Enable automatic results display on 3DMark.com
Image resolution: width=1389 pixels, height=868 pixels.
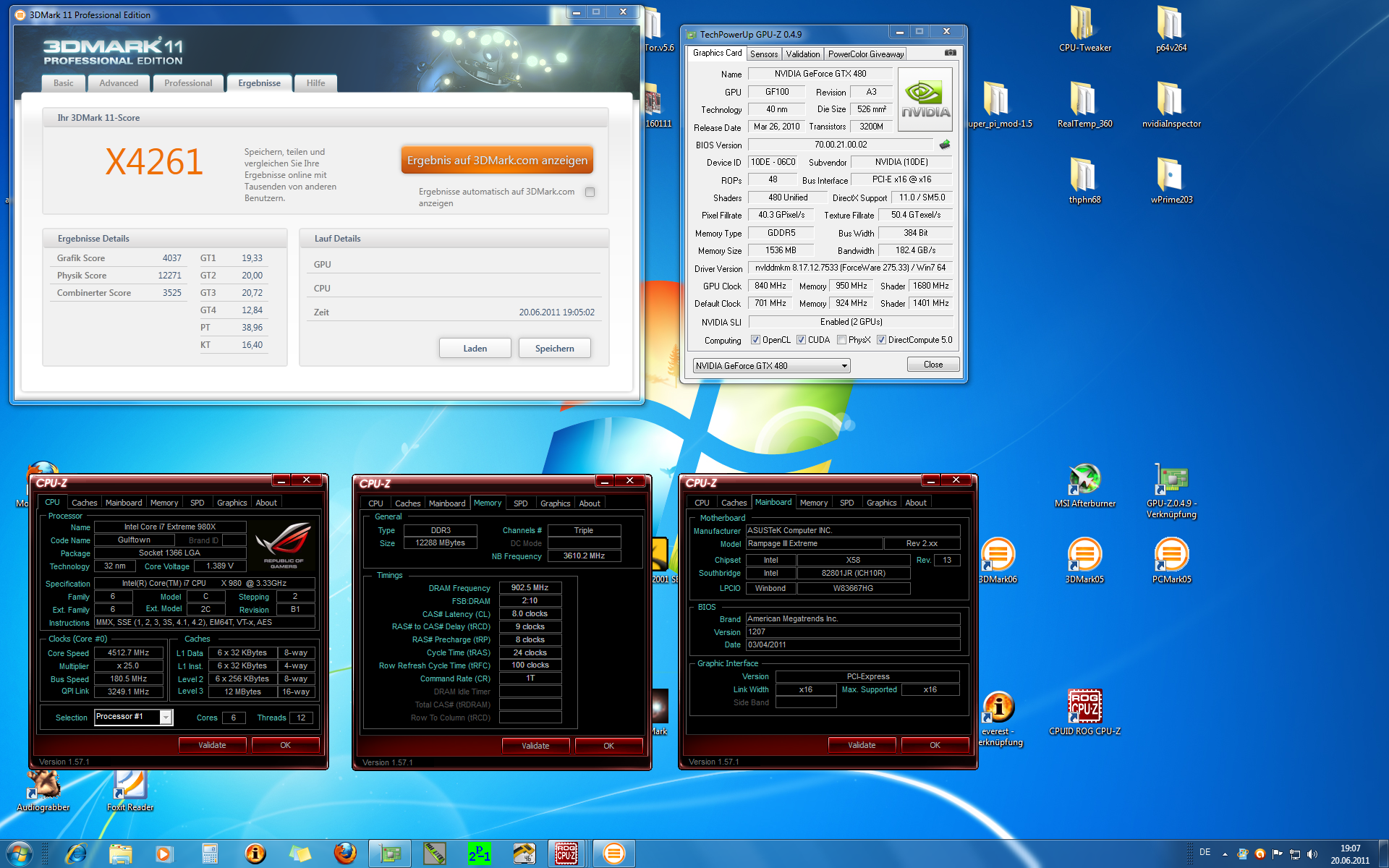tap(590, 192)
